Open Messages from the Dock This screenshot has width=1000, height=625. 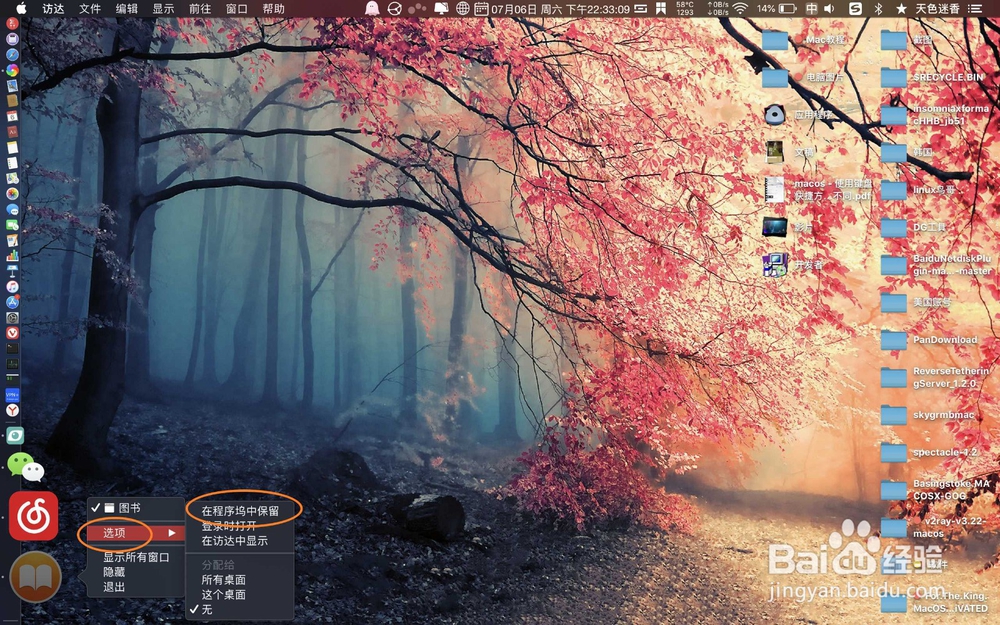pos(12,209)
